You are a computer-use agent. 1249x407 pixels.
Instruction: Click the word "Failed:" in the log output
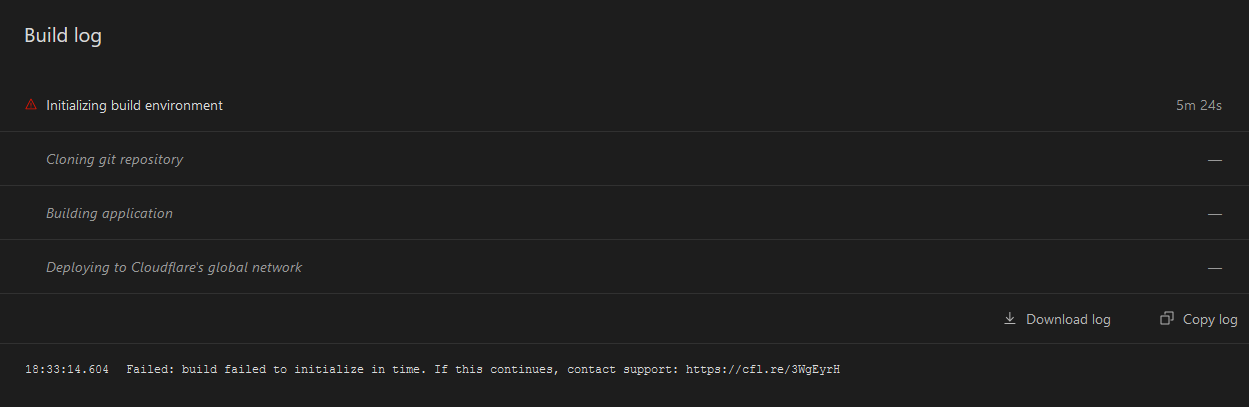click(x=150, y=369)
